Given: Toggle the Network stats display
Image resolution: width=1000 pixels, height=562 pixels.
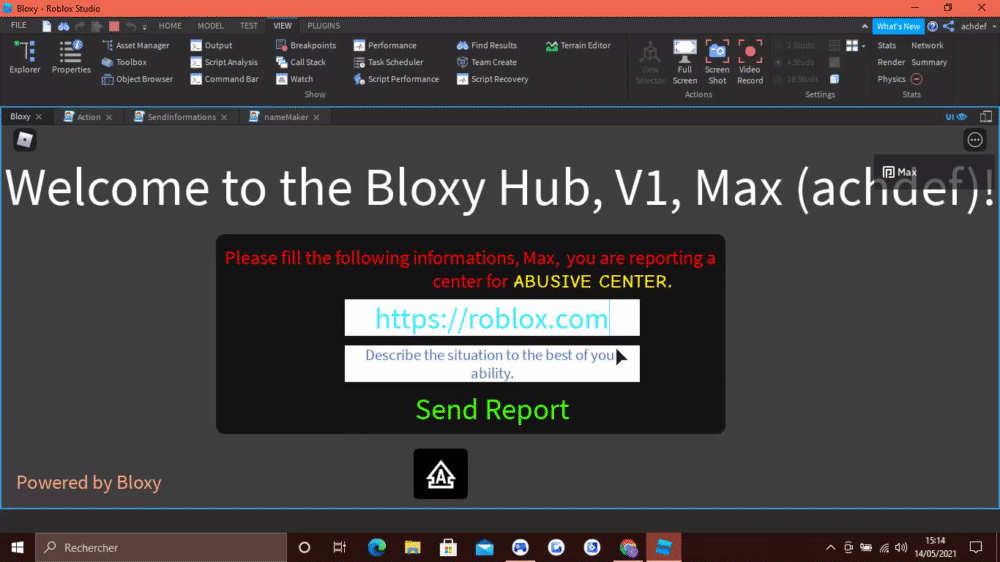Looking at the screenshot, I should coord(927,45).
